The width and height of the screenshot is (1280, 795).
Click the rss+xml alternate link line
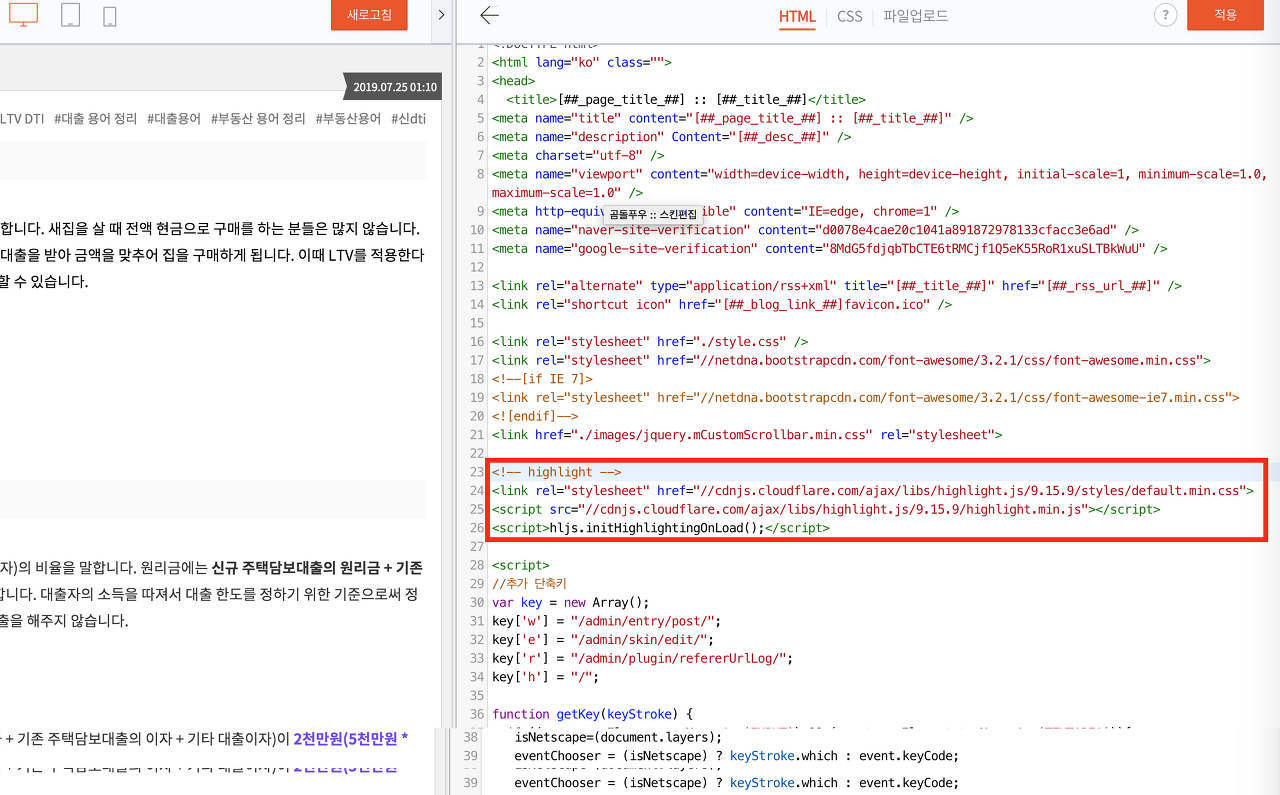tap(836, 286)
